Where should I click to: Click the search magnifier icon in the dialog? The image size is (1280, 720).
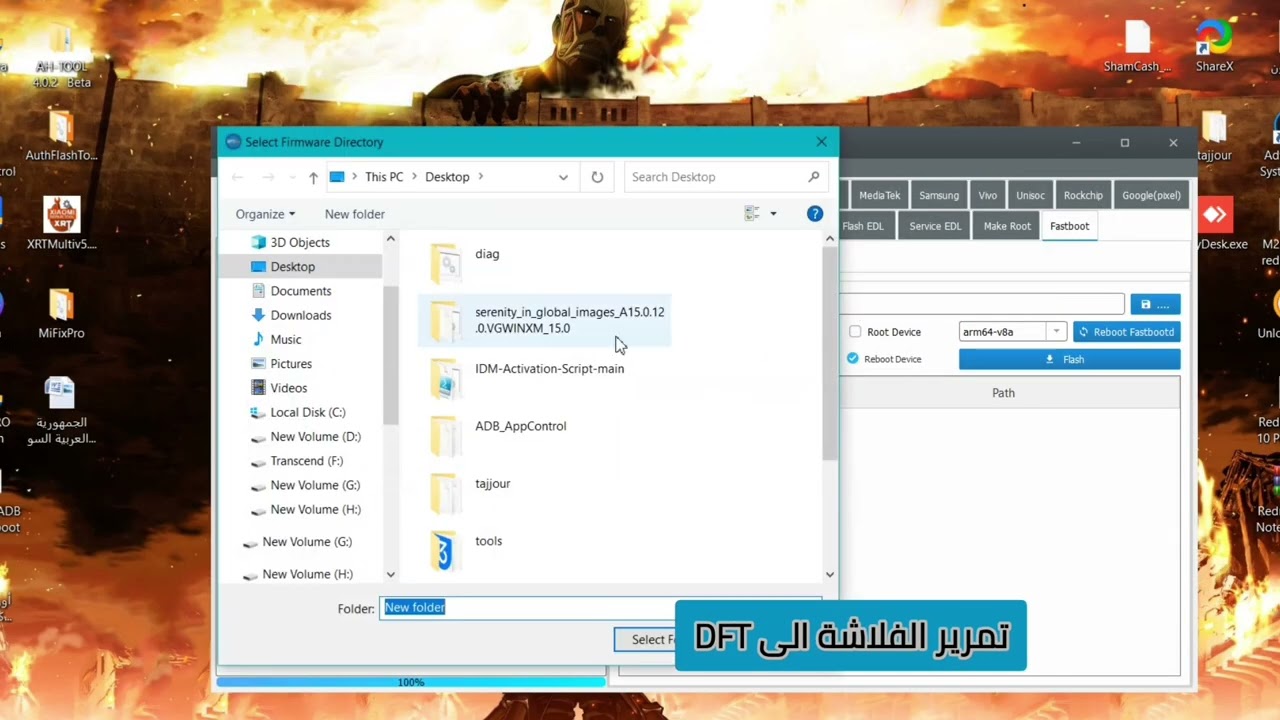[814, 177]
